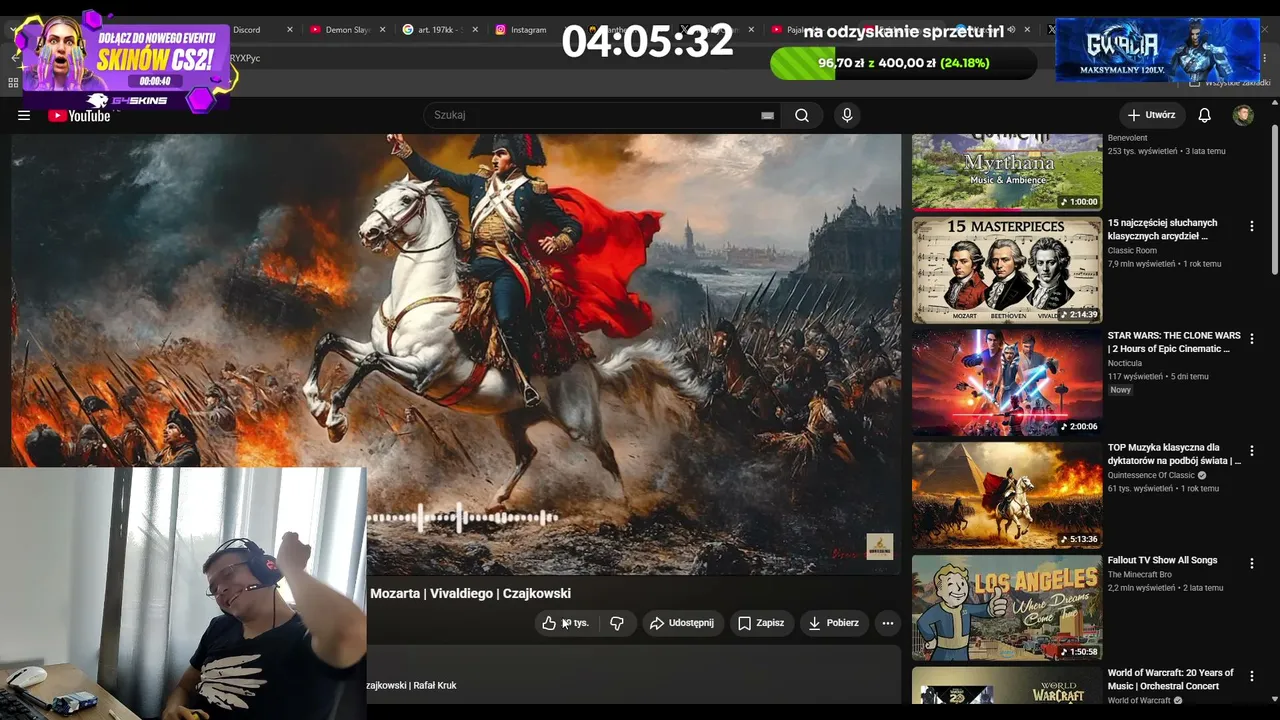Open the title '15 najczęściej słuchanych klasycznych arcydzieł'
Image resolution: width=1280 pixels, height=720 pixels.
(x=1163, y=229)
